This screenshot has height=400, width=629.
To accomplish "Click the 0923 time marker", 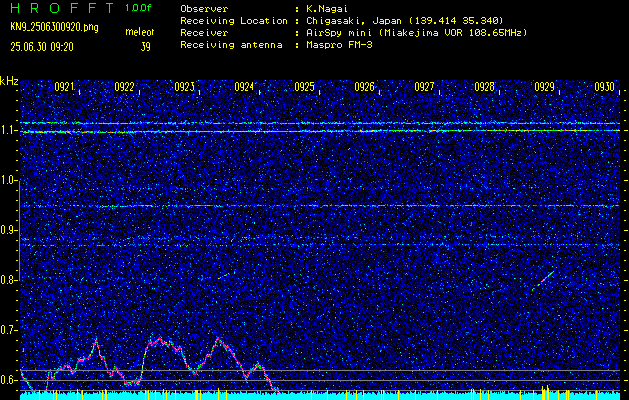I will point(184,87).
